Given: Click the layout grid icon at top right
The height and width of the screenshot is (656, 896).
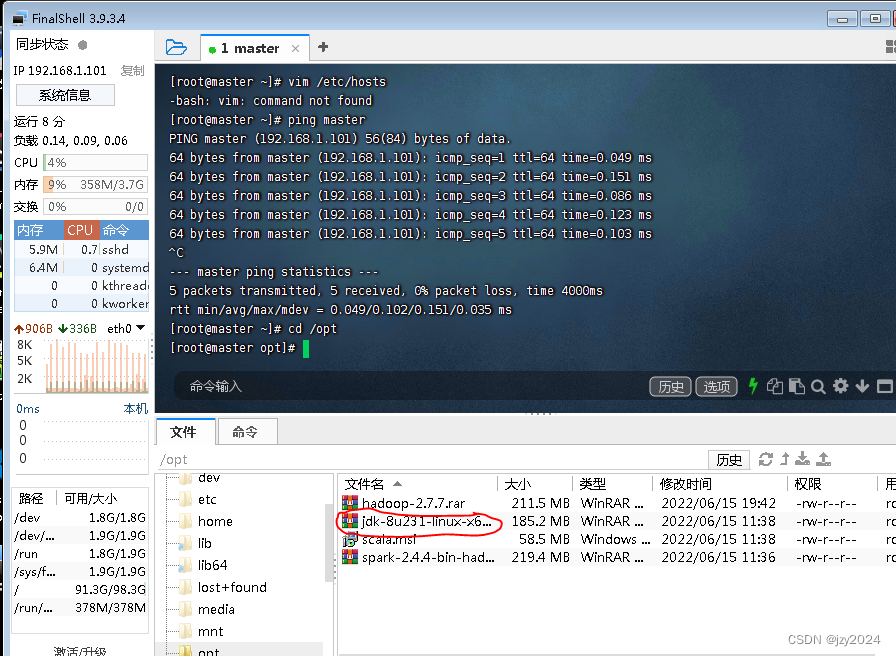Looking at the screenshot, I should pos(890,46).
